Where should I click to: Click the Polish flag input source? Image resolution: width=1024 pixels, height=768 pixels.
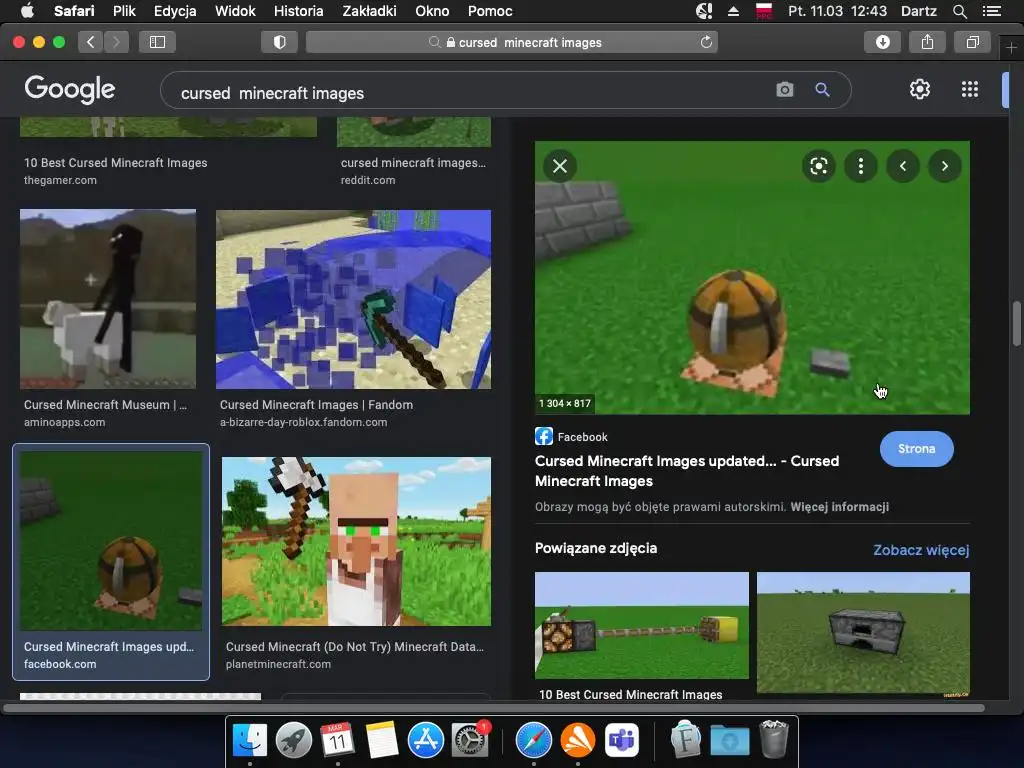[x=763, y=11]
